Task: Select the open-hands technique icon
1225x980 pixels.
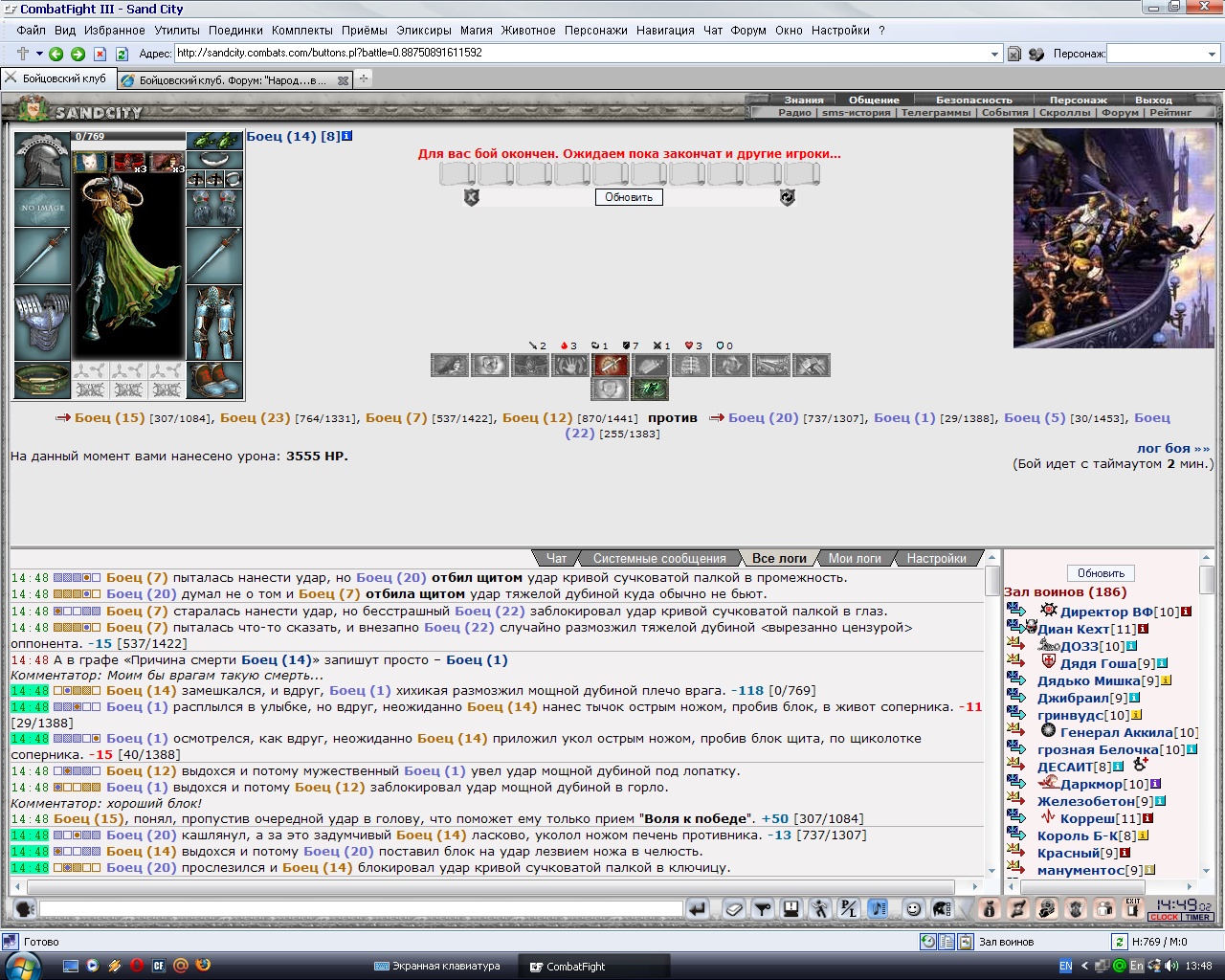Action: pyautogui.click(x=570, y=365)
